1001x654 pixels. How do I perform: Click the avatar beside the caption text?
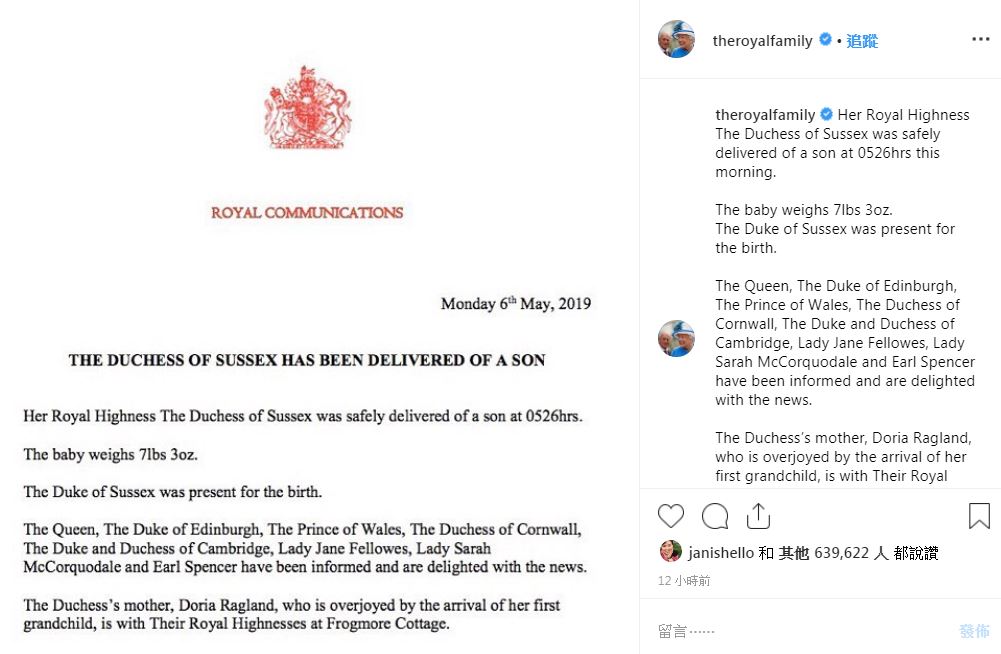pos(676,339)
